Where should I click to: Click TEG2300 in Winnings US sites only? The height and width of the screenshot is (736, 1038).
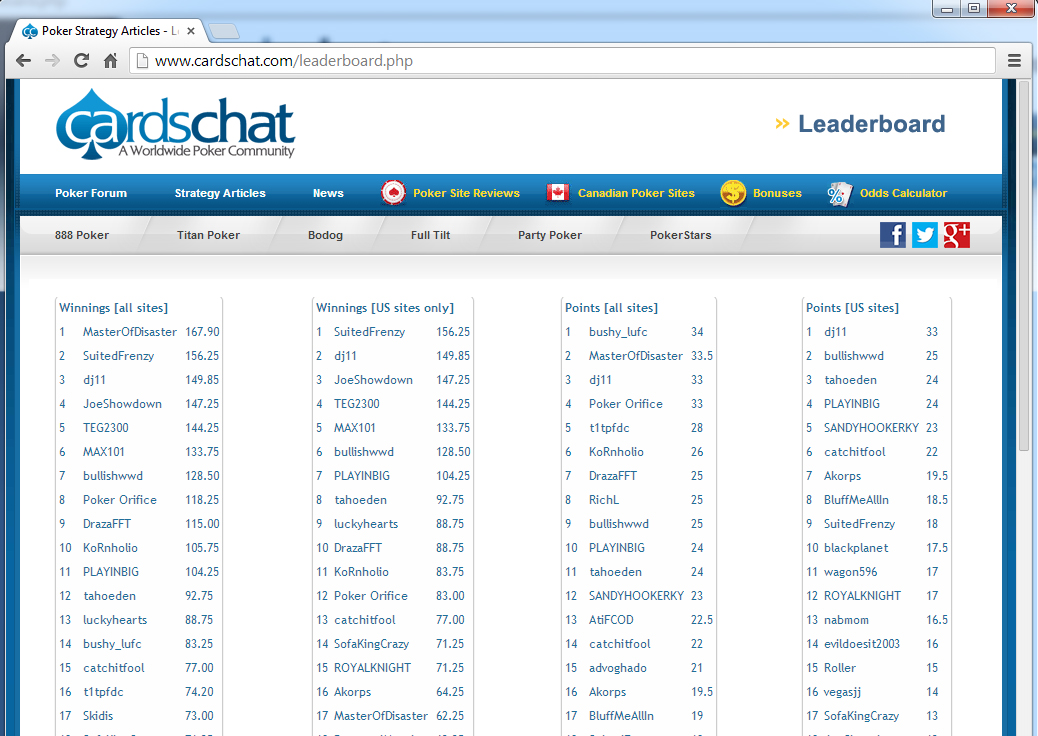click(357, 404)
